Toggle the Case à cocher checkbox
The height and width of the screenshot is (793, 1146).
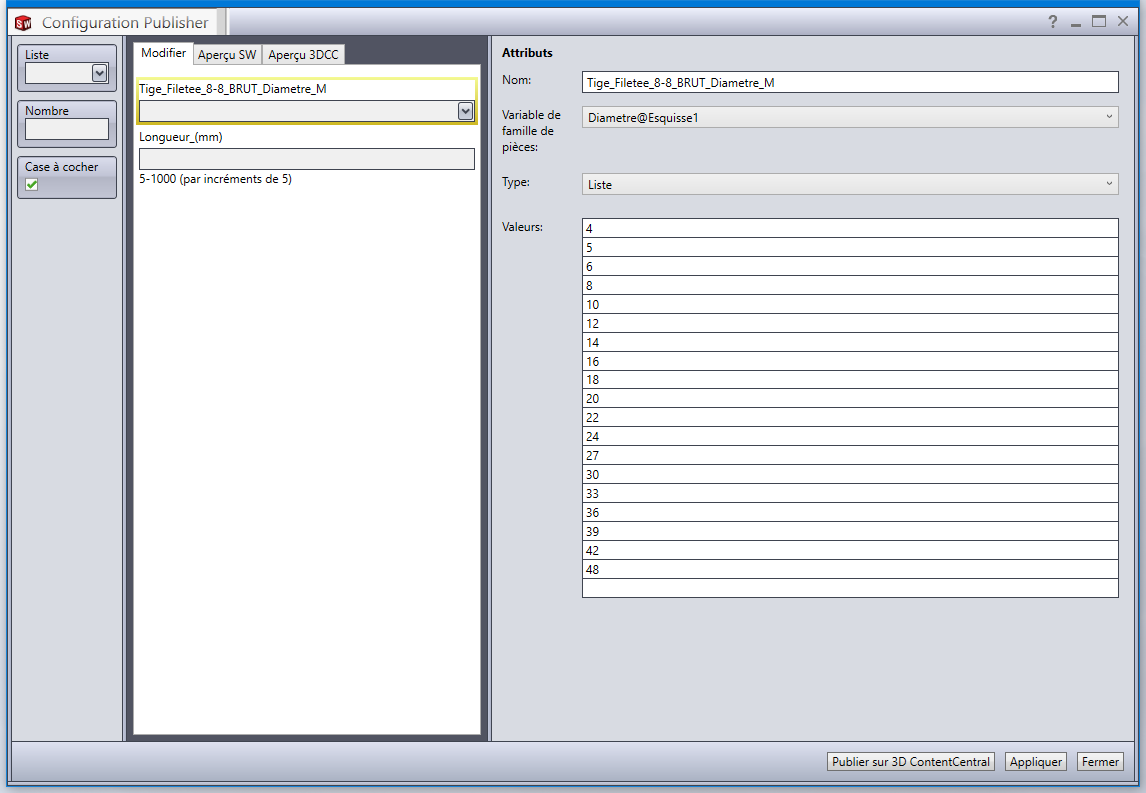point(32,184)
